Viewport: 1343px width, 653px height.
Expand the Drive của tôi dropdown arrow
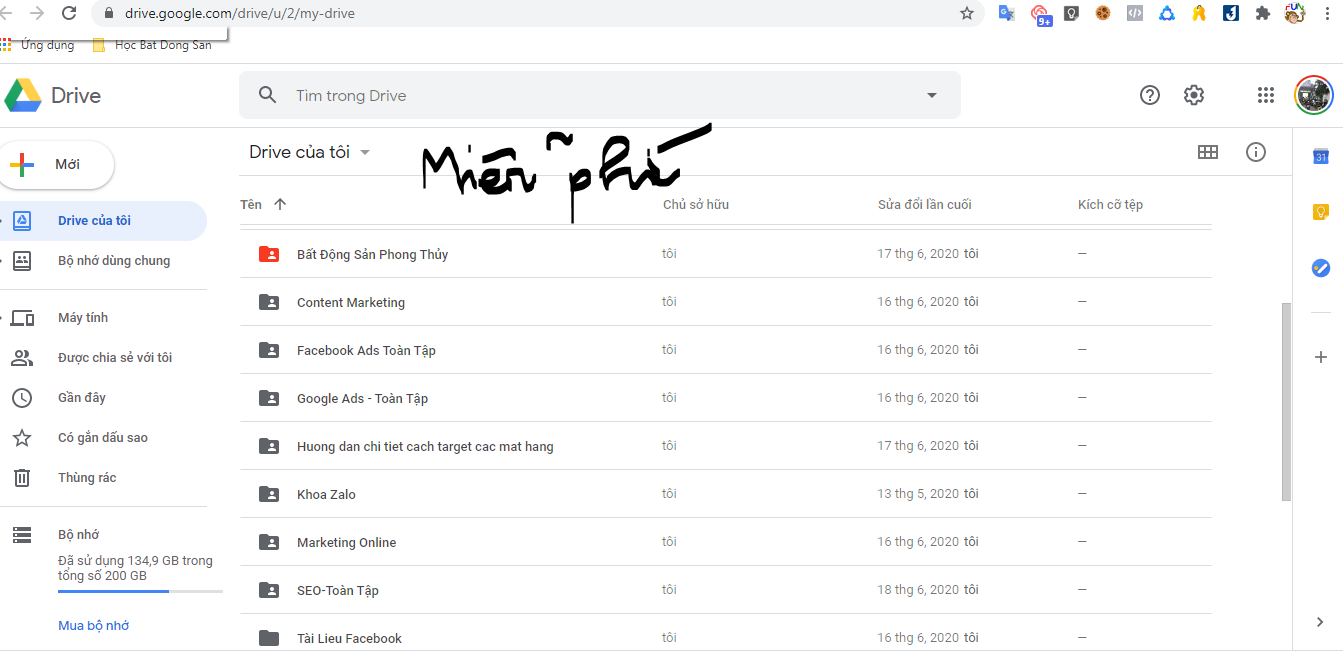pyautogui.click(x=365, y=152)
